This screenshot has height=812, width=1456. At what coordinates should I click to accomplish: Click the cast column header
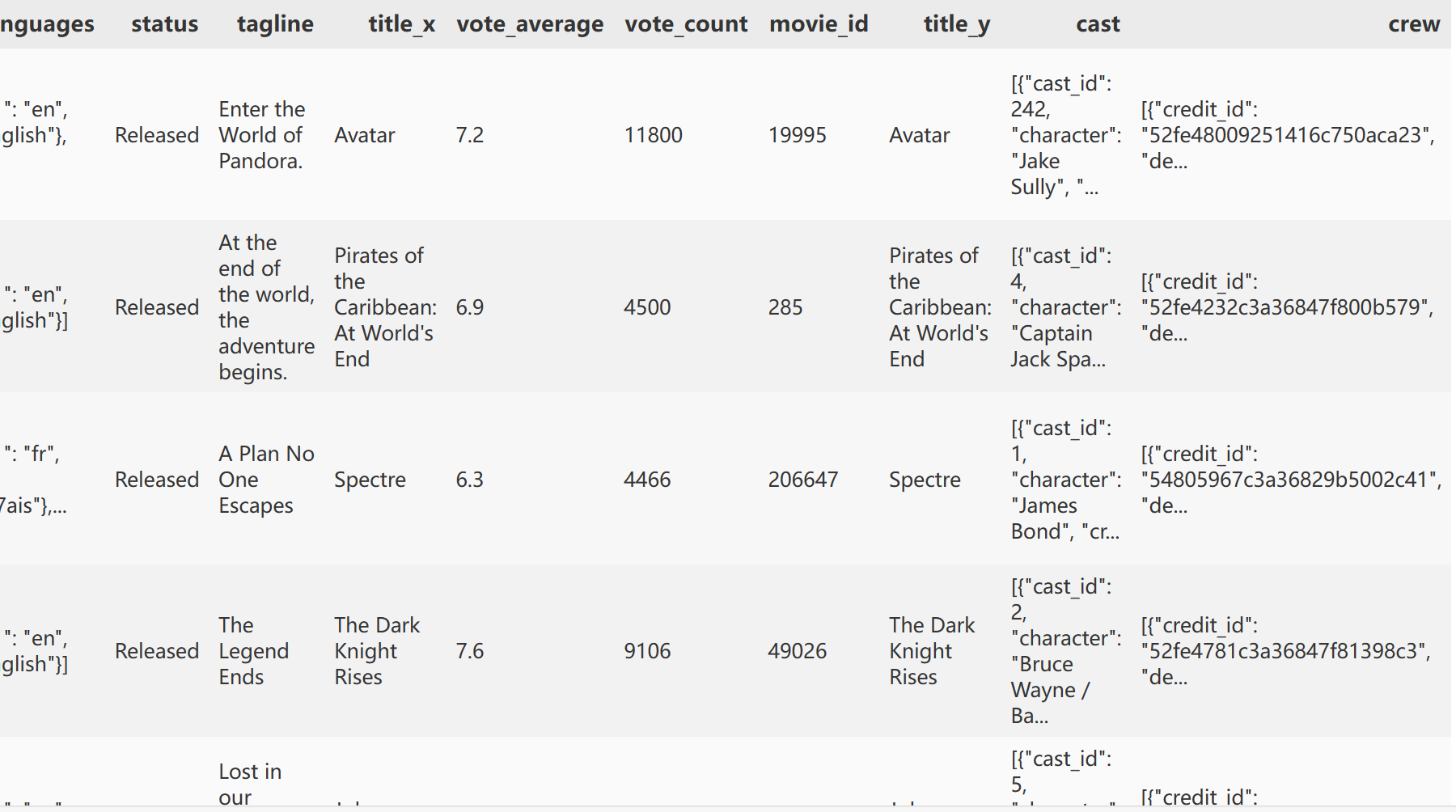[1097, 24]
